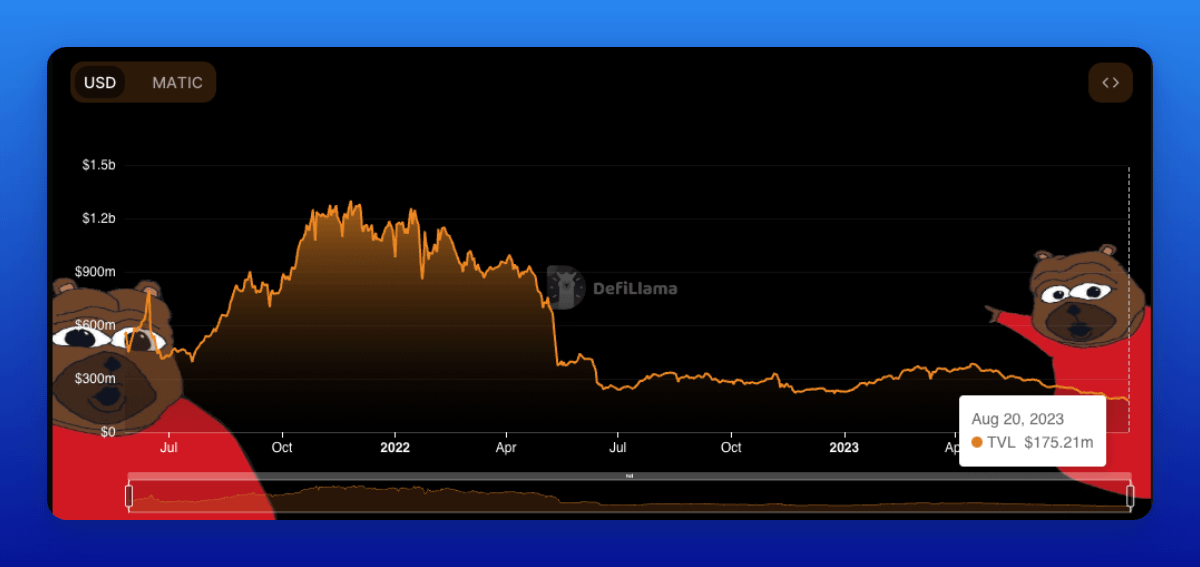This screenshot has width=1200, height=567.
Task: Click the orange TVL dot in tooltip
Action: 977,442
